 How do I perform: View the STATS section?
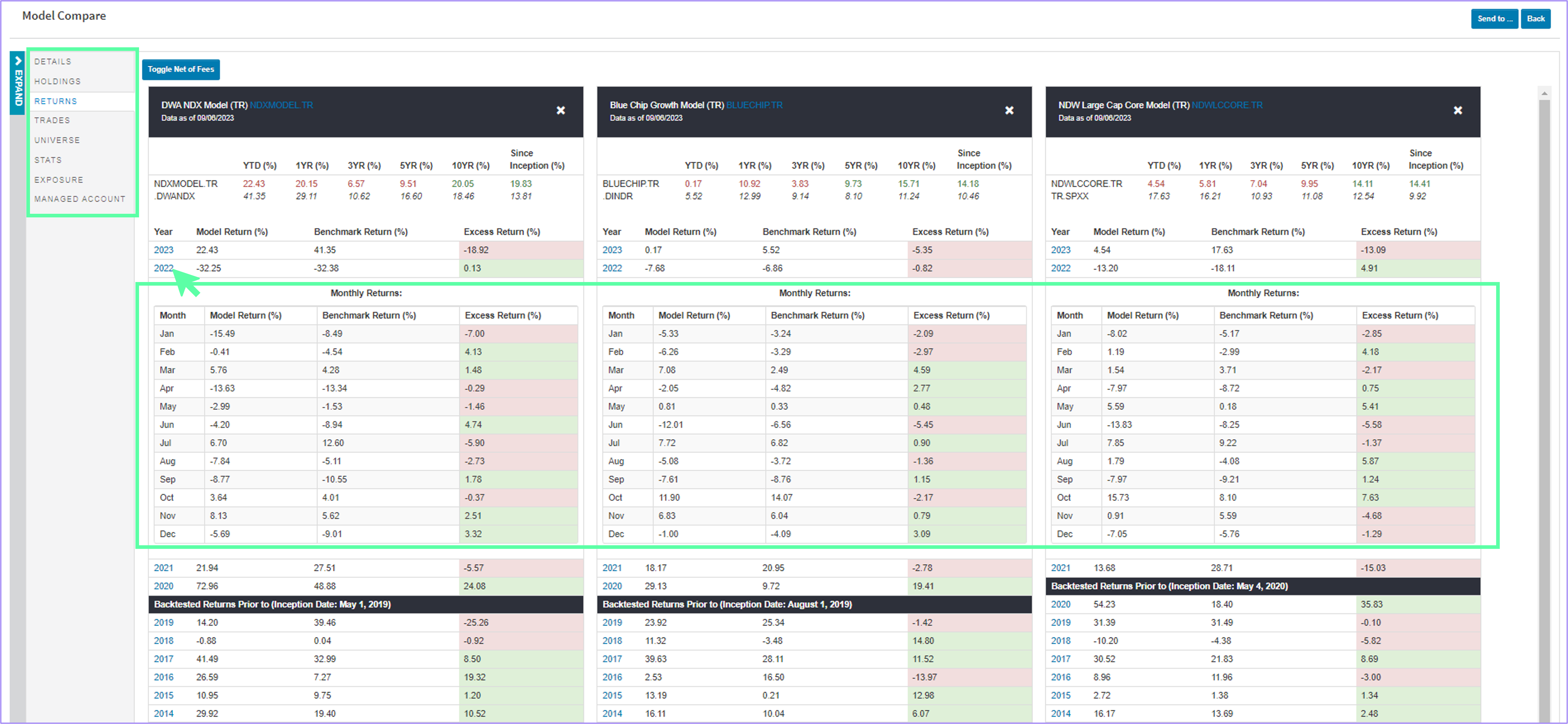(x=47, y=160)
